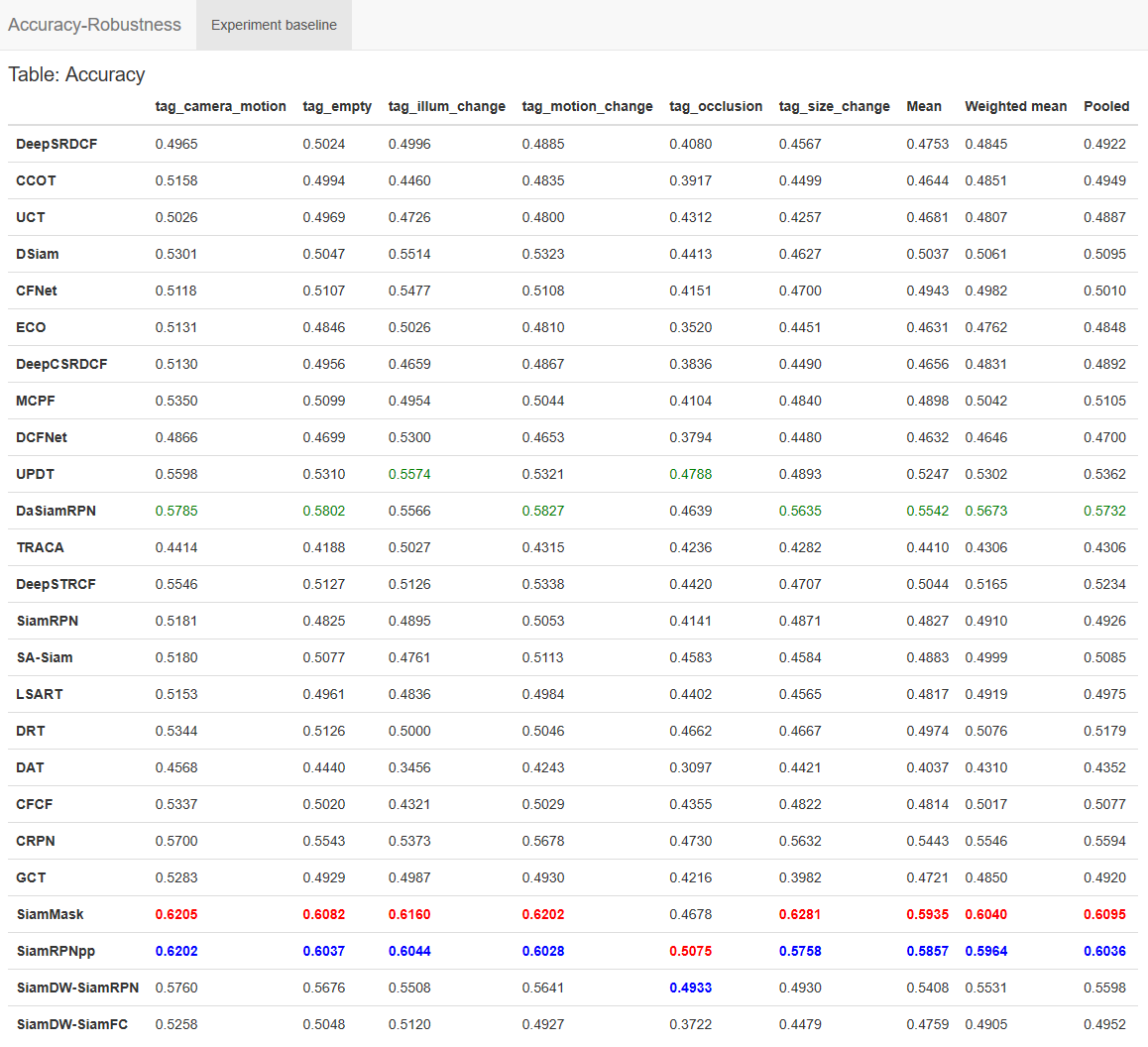The height and width of the screenshot is (1047, 1148).
Task: Select the SiamRPN row label
Action: [48, 621]
